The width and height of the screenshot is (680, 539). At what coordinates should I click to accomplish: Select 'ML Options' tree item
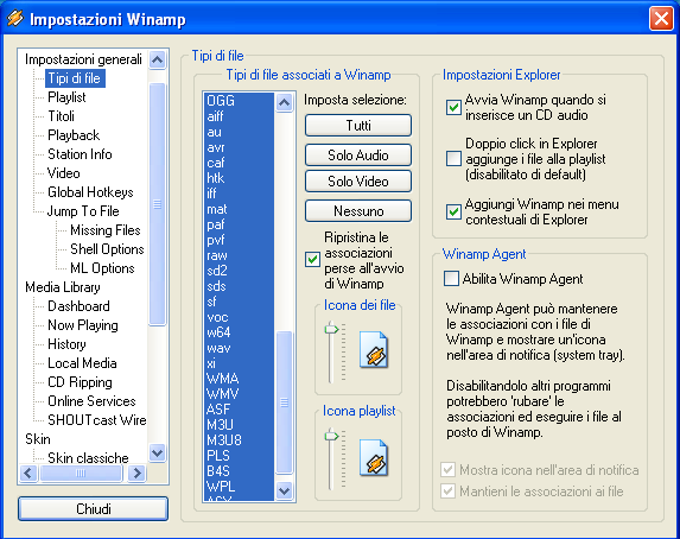click(102, 268)
